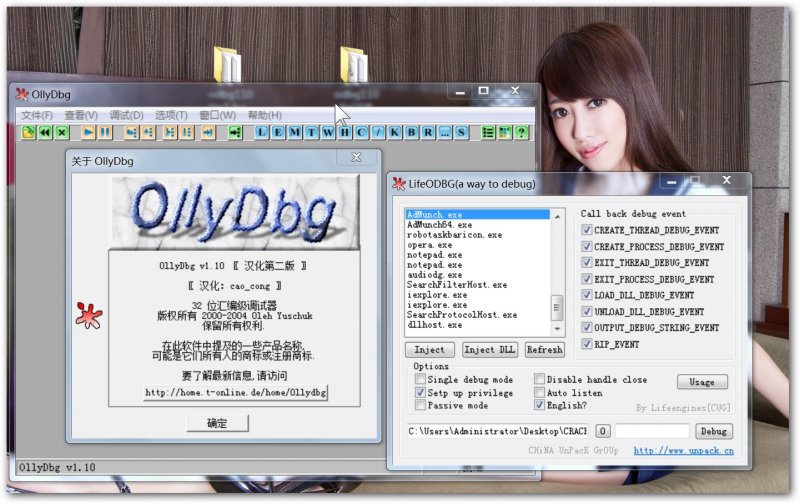Open the 文件(F) menu
Image resolution: width=800 pixels, height=504 pixels.
37,115
